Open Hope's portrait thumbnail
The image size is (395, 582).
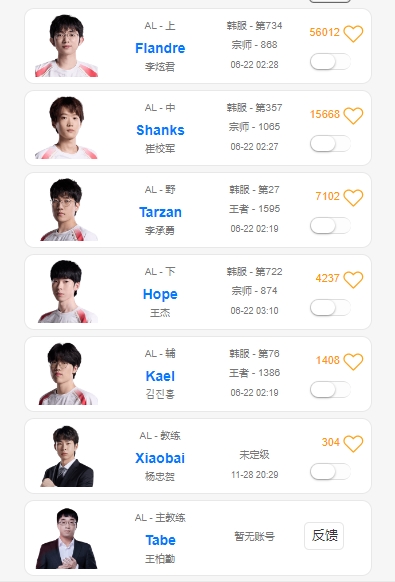pyautogui.click(x=67, y=291)
